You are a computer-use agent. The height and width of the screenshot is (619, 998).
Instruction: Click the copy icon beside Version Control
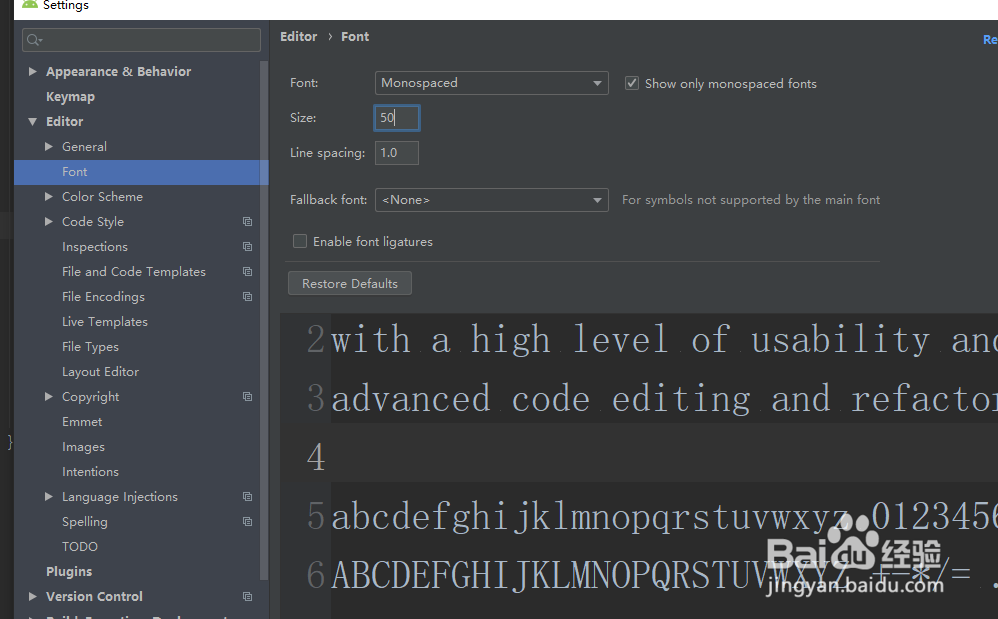tap(248, 597)
